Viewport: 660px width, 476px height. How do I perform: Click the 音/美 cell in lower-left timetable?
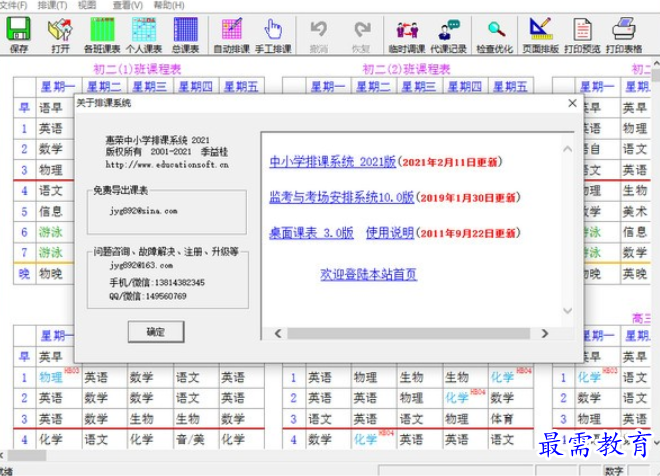click(x=196, y=440)
